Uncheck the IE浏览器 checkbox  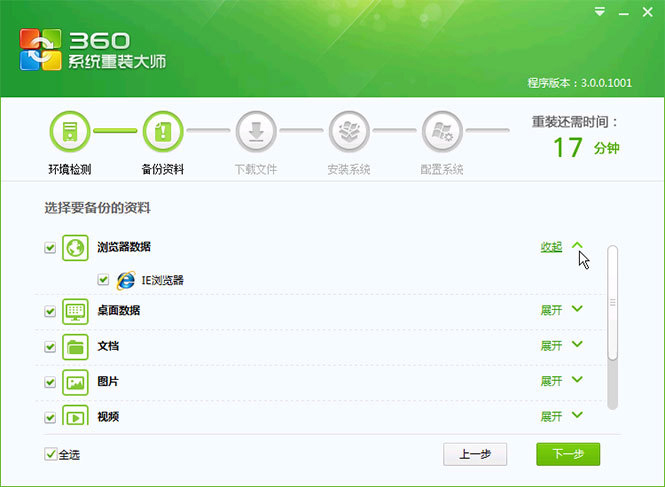(x=103, y=280)
